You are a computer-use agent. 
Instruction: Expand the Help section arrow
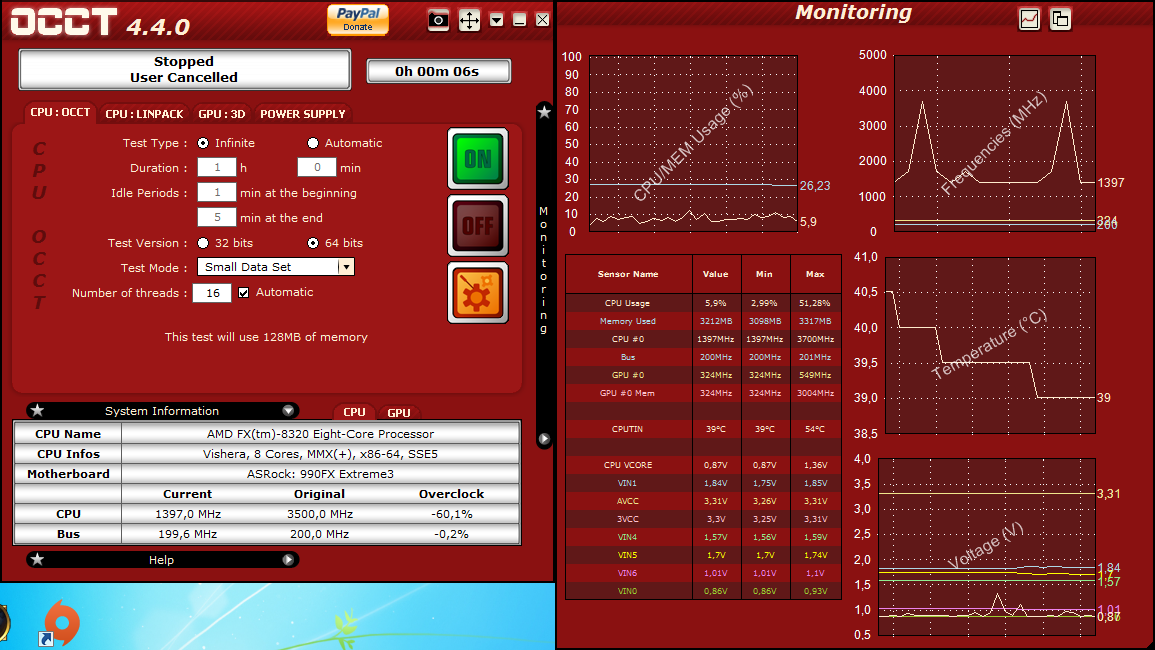click(x=288, y=559)
